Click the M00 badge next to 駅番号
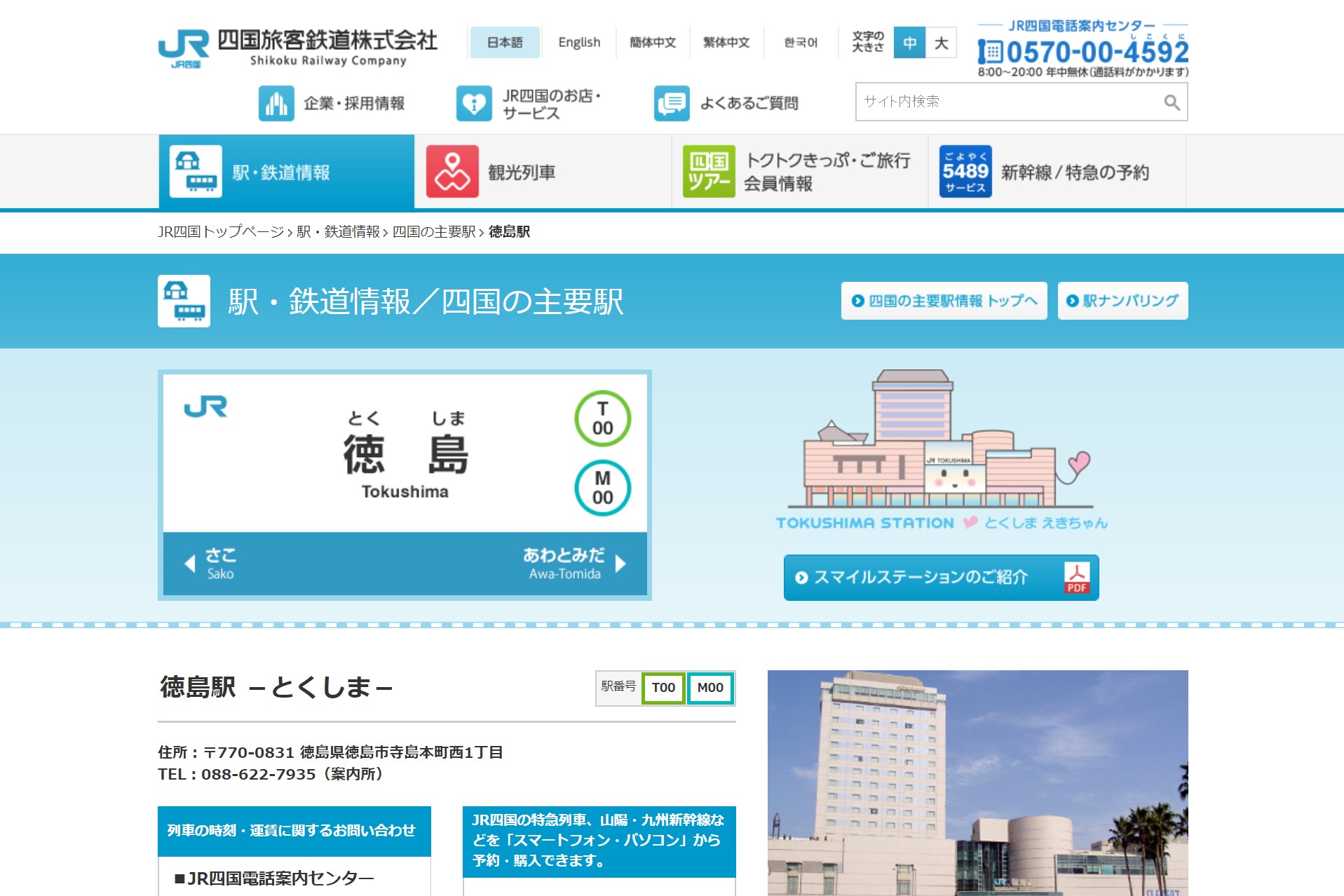This screenshot has height=896, width=1344. 710,688
